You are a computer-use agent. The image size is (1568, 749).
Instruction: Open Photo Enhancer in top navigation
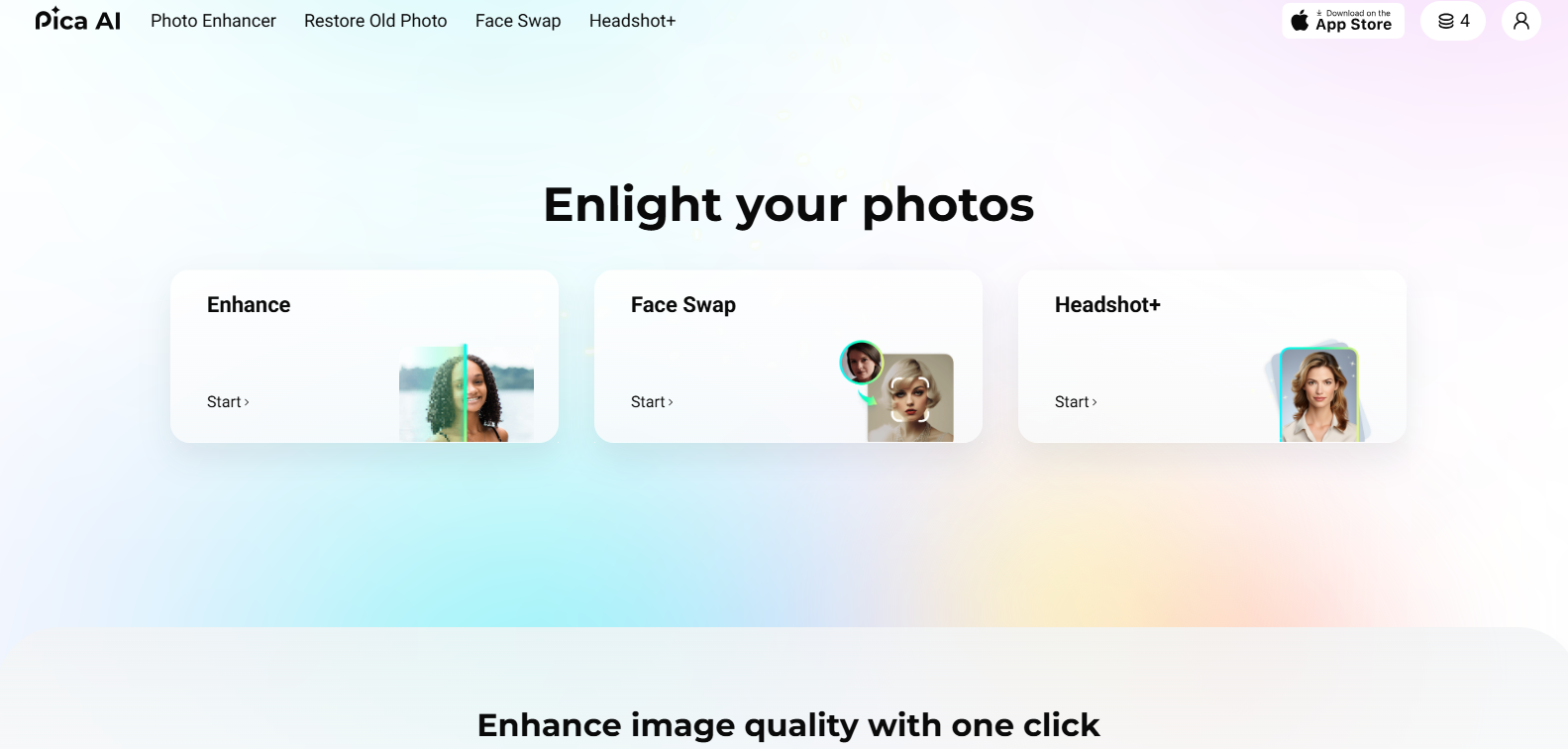point(213,21)
